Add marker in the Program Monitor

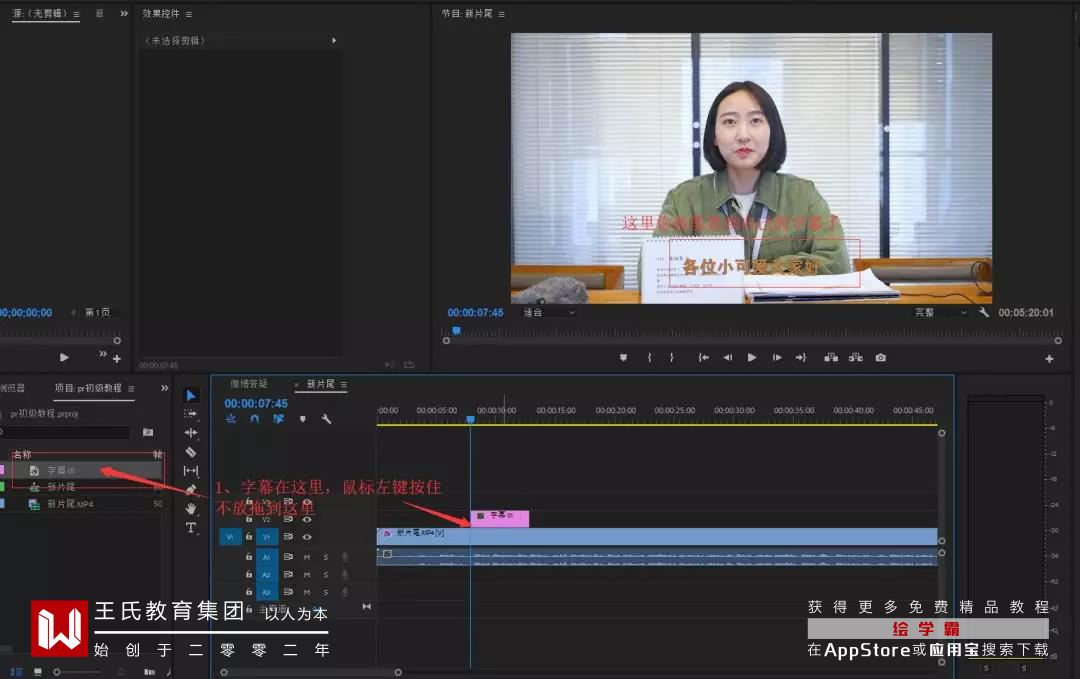623,357
